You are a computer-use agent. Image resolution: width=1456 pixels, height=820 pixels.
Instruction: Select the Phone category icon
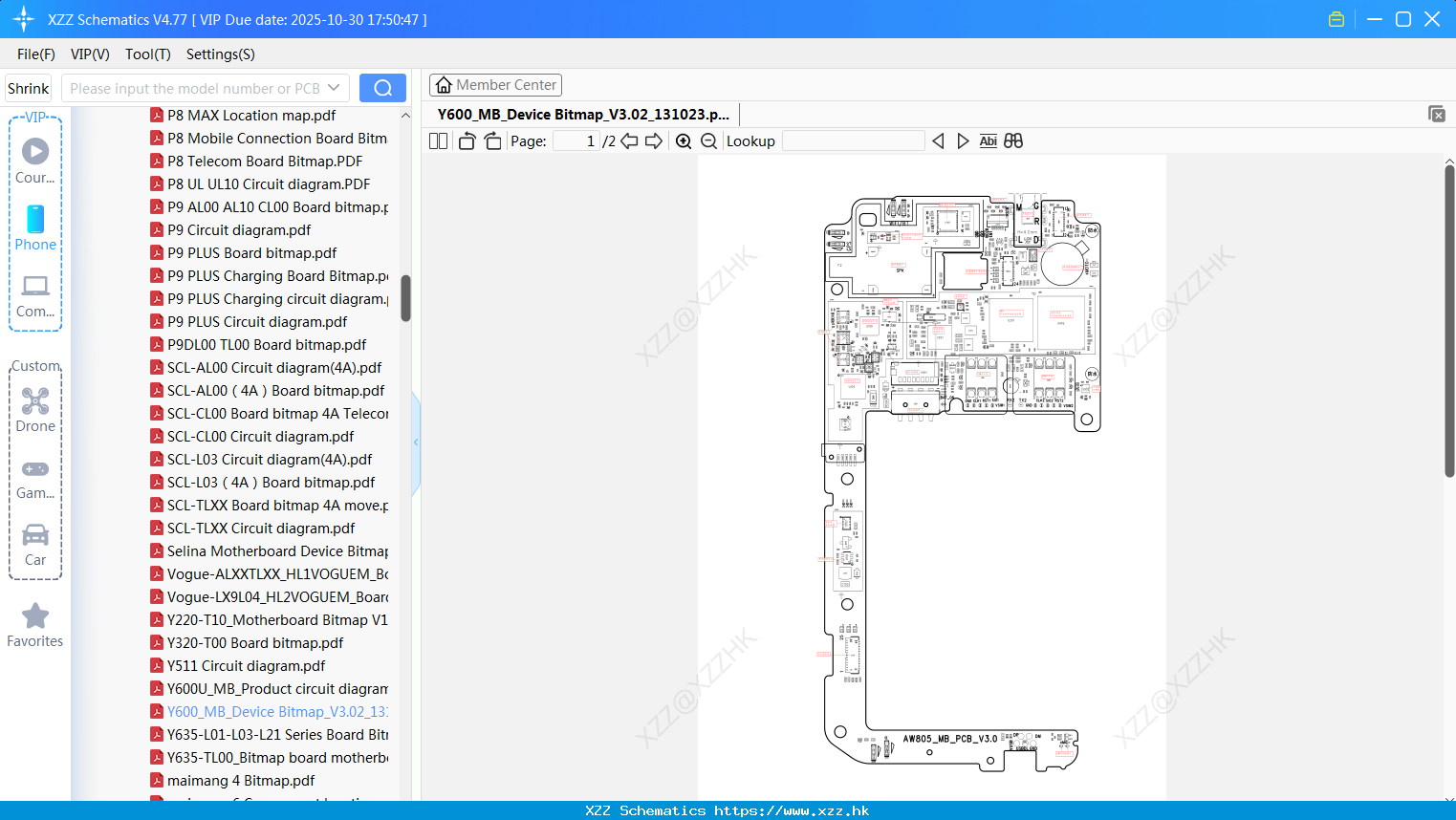click(x=35, y=228)
